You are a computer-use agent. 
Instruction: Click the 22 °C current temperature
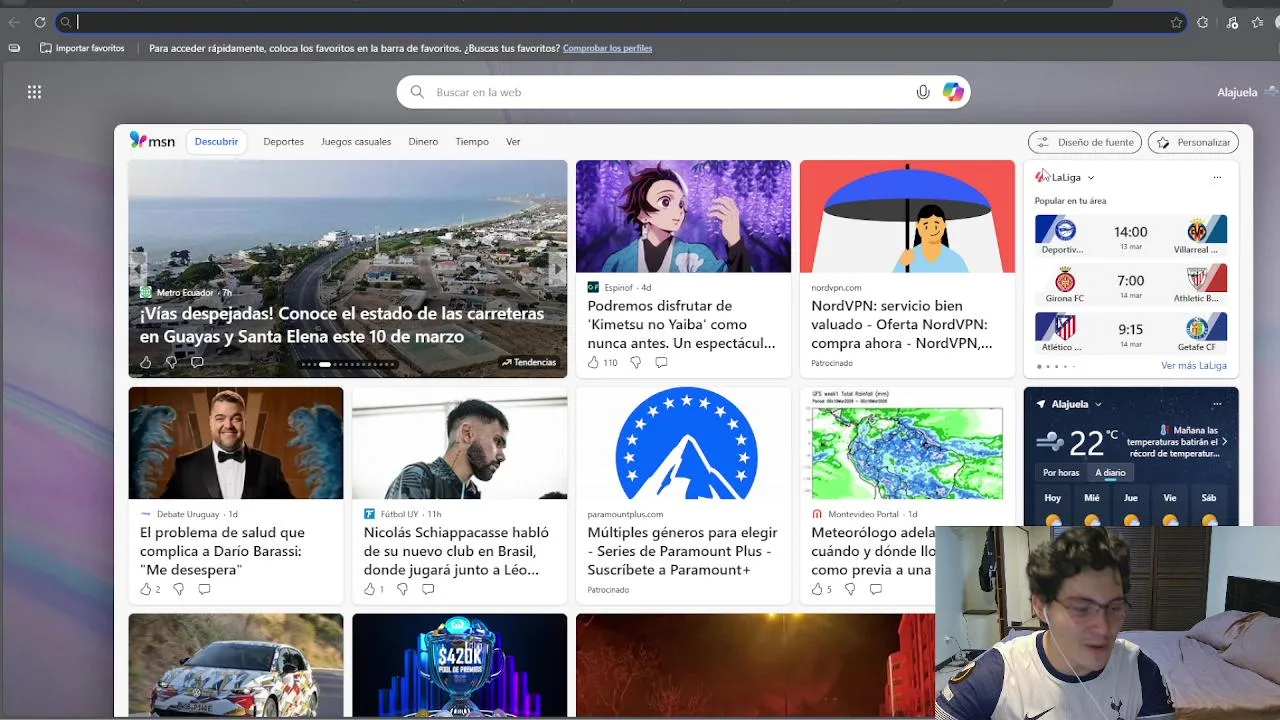1093,441
